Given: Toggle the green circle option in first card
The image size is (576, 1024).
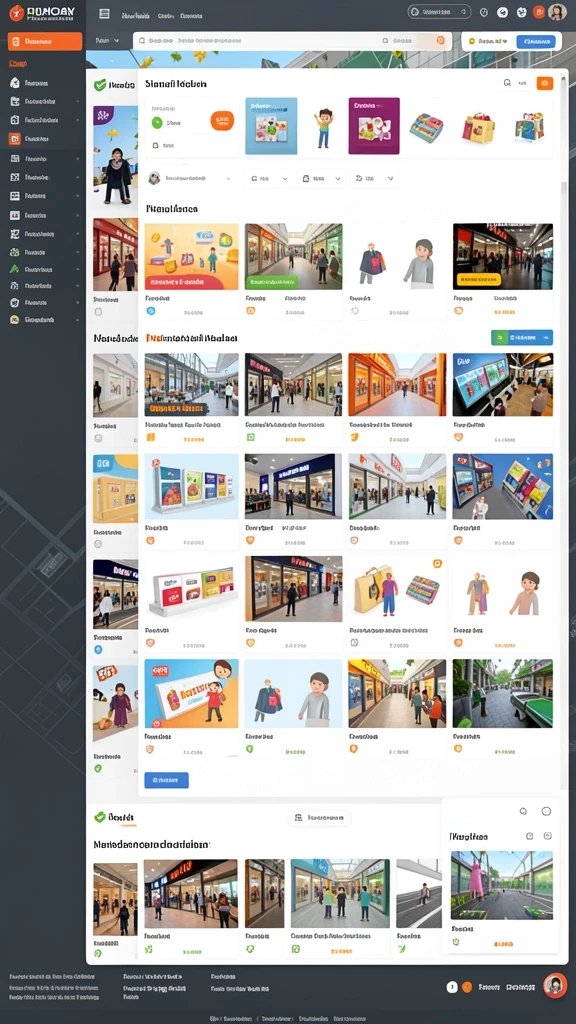Looking at the screenshot, I should (157, 122).
